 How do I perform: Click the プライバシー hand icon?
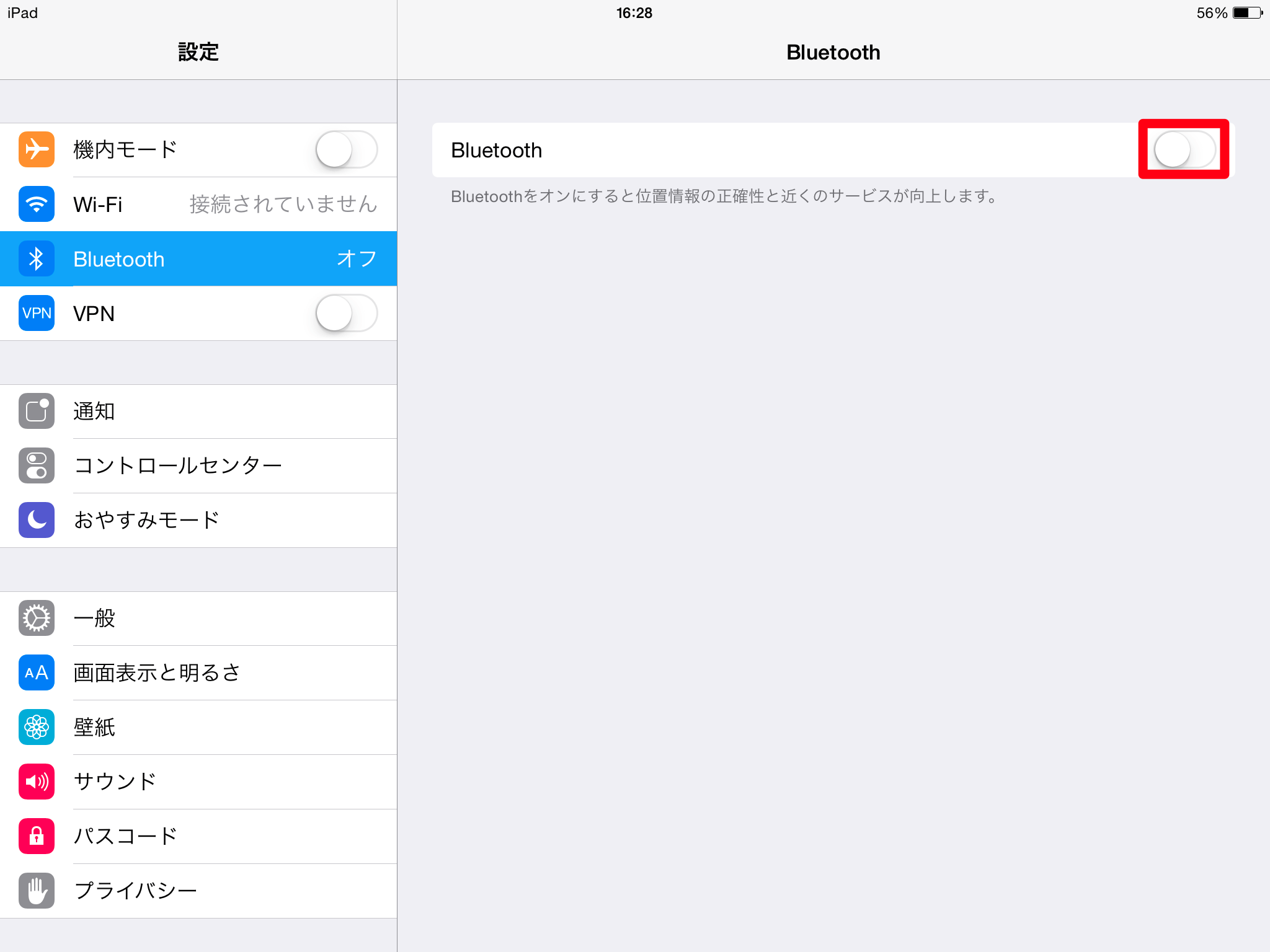click(36, 891)
